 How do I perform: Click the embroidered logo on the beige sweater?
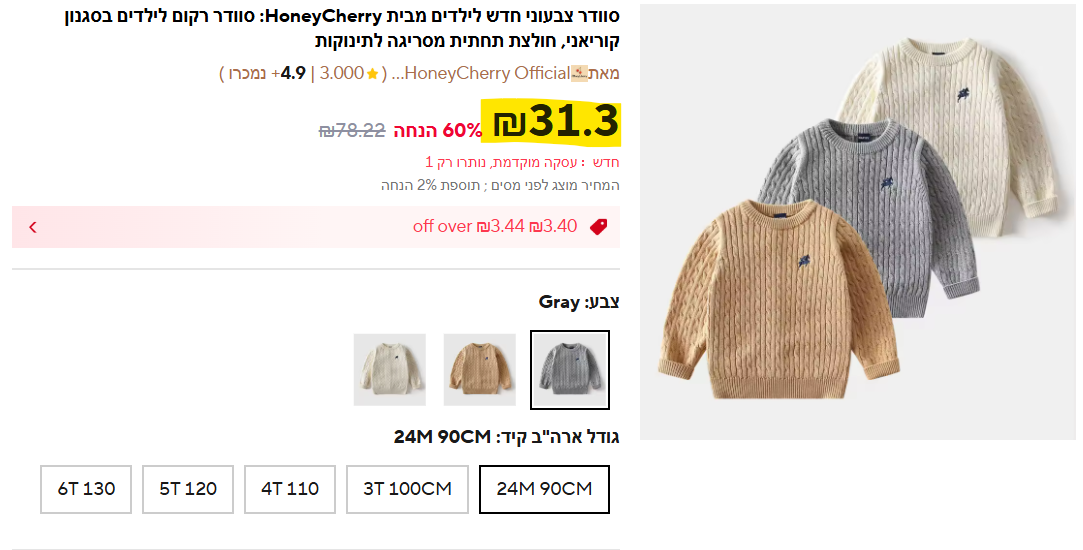[x=804, y=261]
